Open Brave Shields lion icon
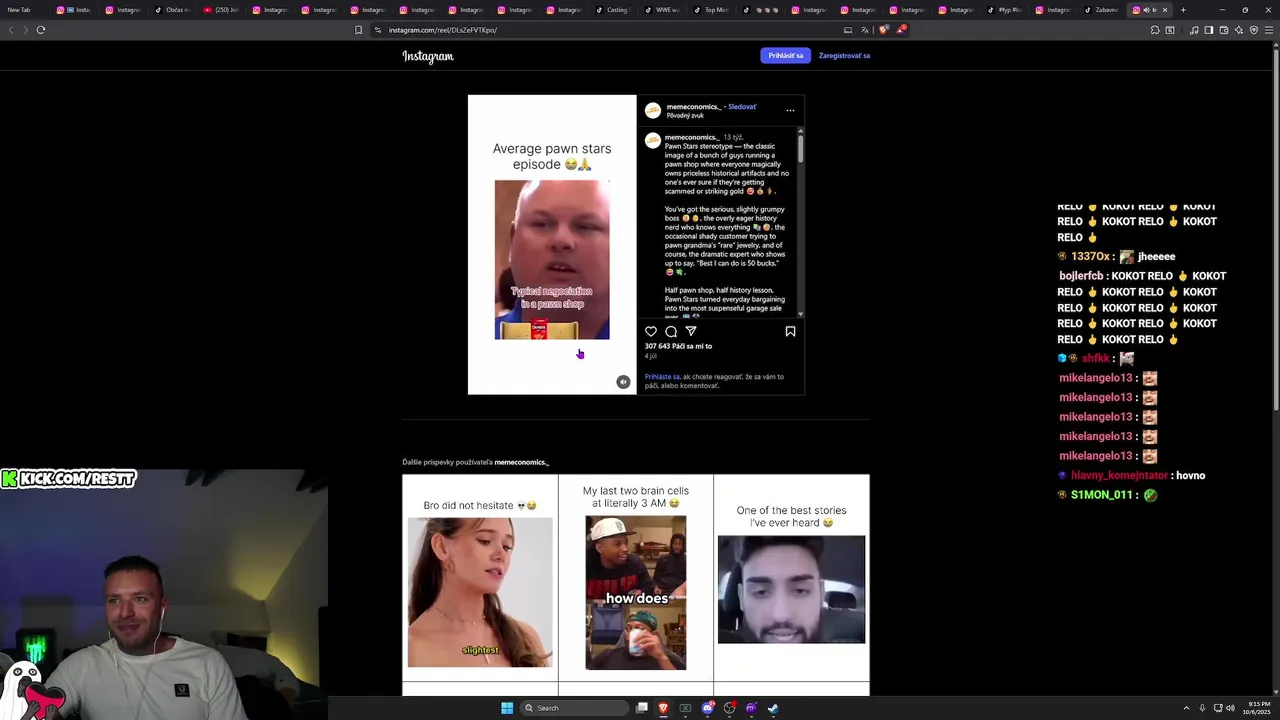The height and width of the screenshot is (720, 1280). coord(883,30)
